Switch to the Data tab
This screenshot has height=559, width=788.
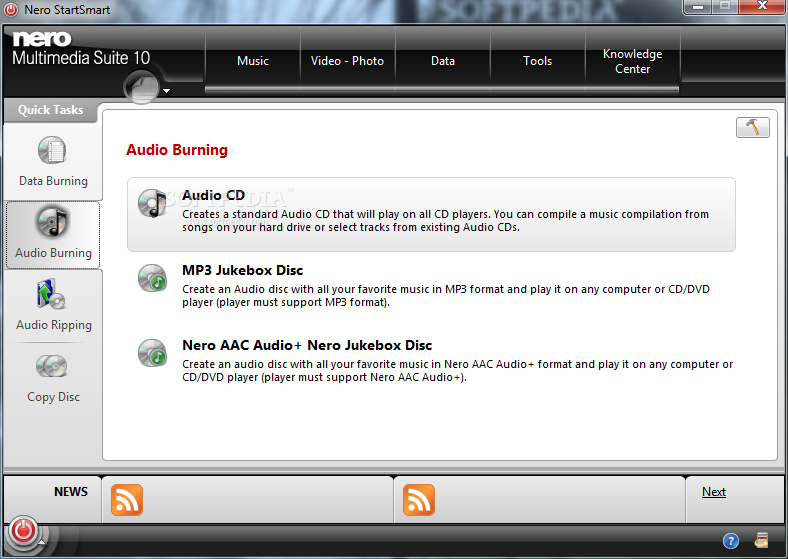pyautogui.click(x=443, y=61)
